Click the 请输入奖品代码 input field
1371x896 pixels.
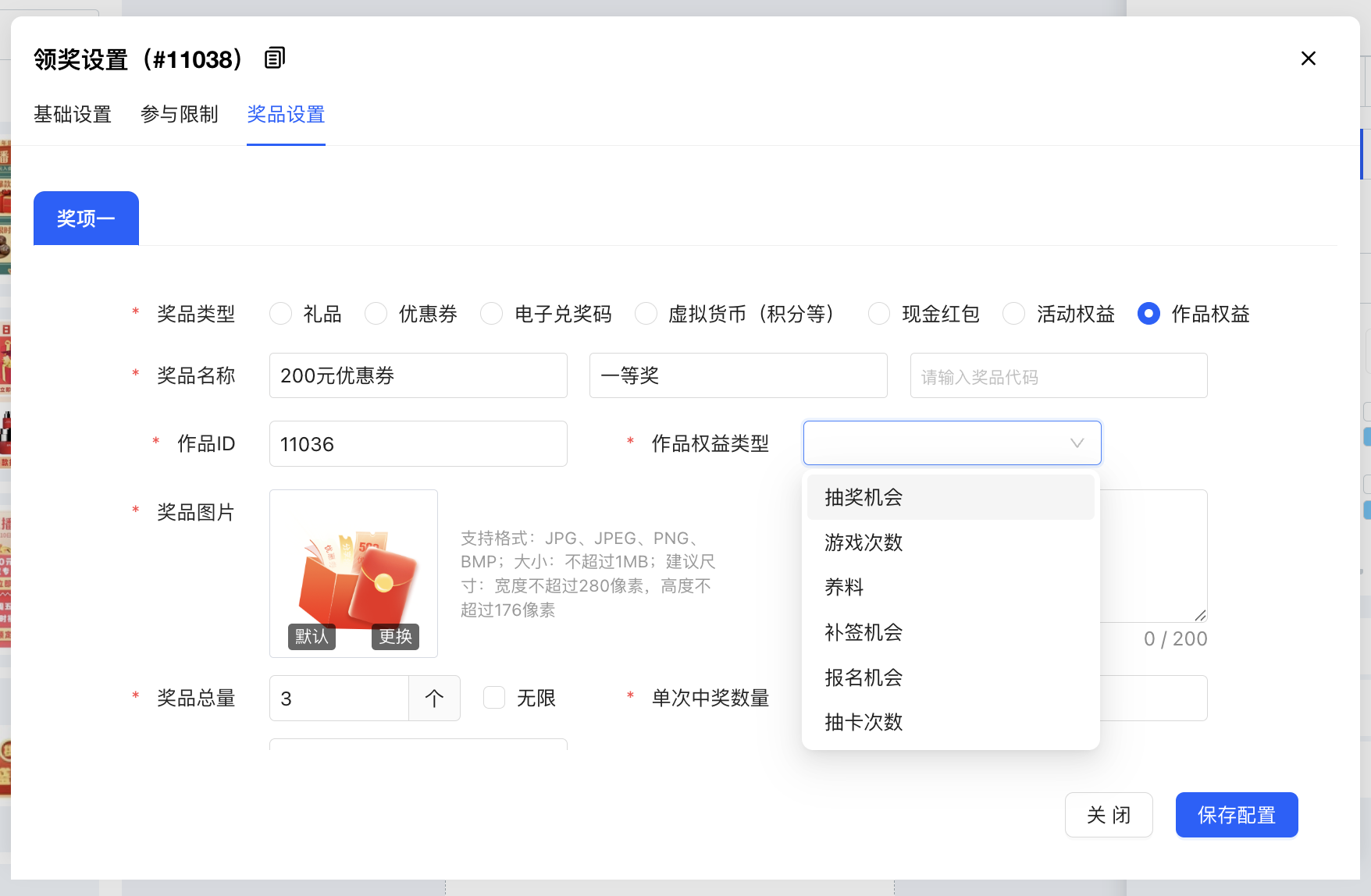click(x=1058, y=376)
